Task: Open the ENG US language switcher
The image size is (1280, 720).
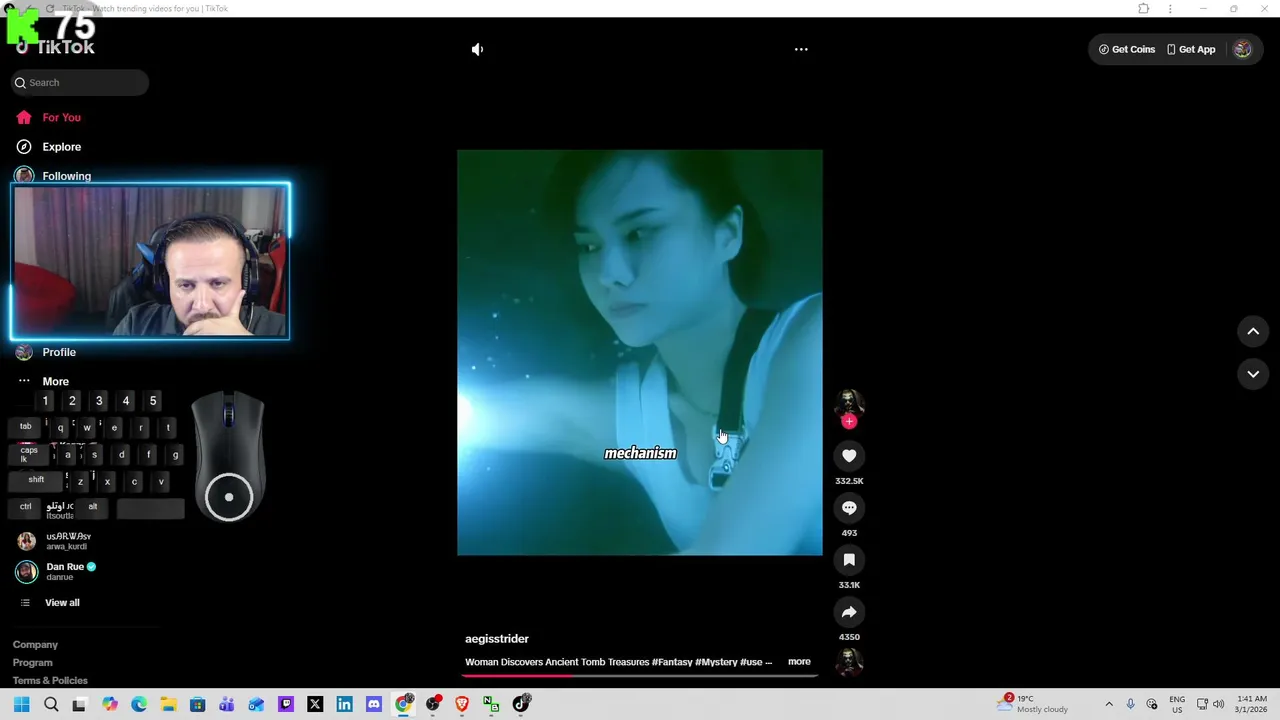Action: click(1177, 705)
